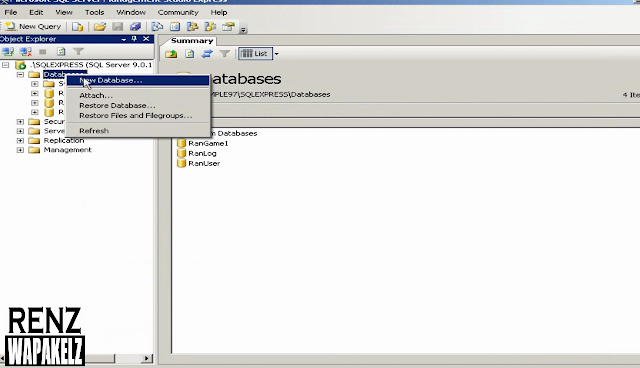Select the Replication folder in tree
Image resolution: width=640 pixels, height=368 pixels.
tap(64, 140)
